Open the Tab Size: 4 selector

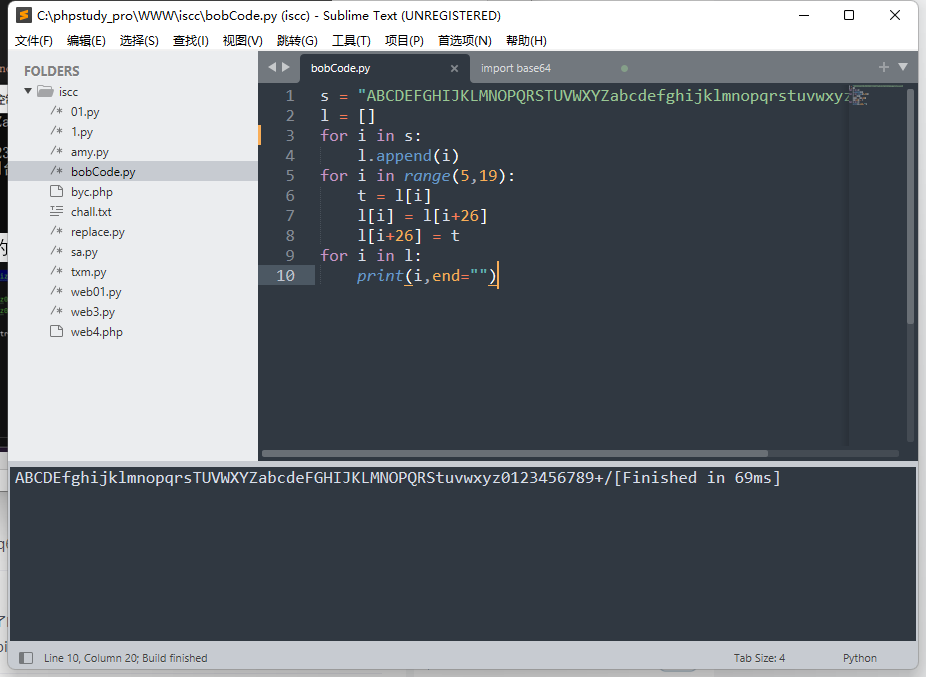point(759,658)
